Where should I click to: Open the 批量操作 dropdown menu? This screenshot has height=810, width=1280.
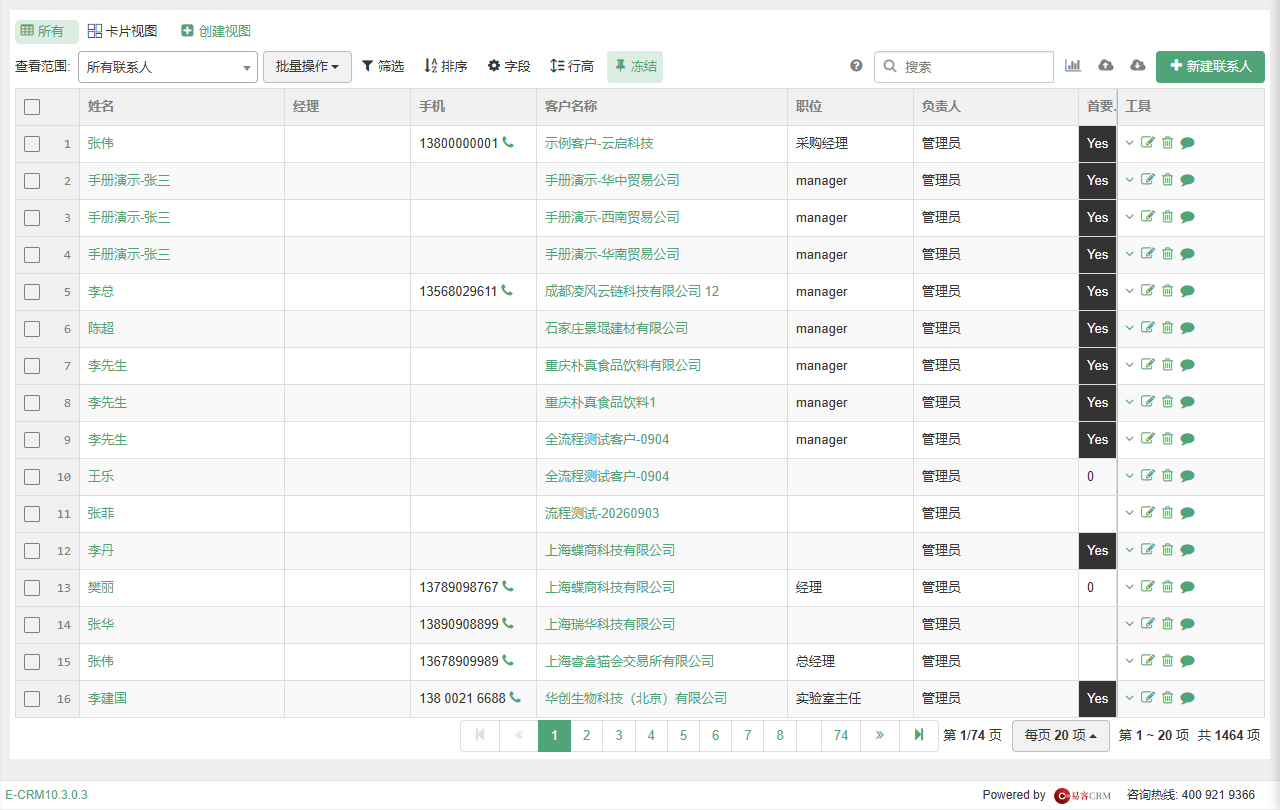pyautogui.click(x=307, y=66)
